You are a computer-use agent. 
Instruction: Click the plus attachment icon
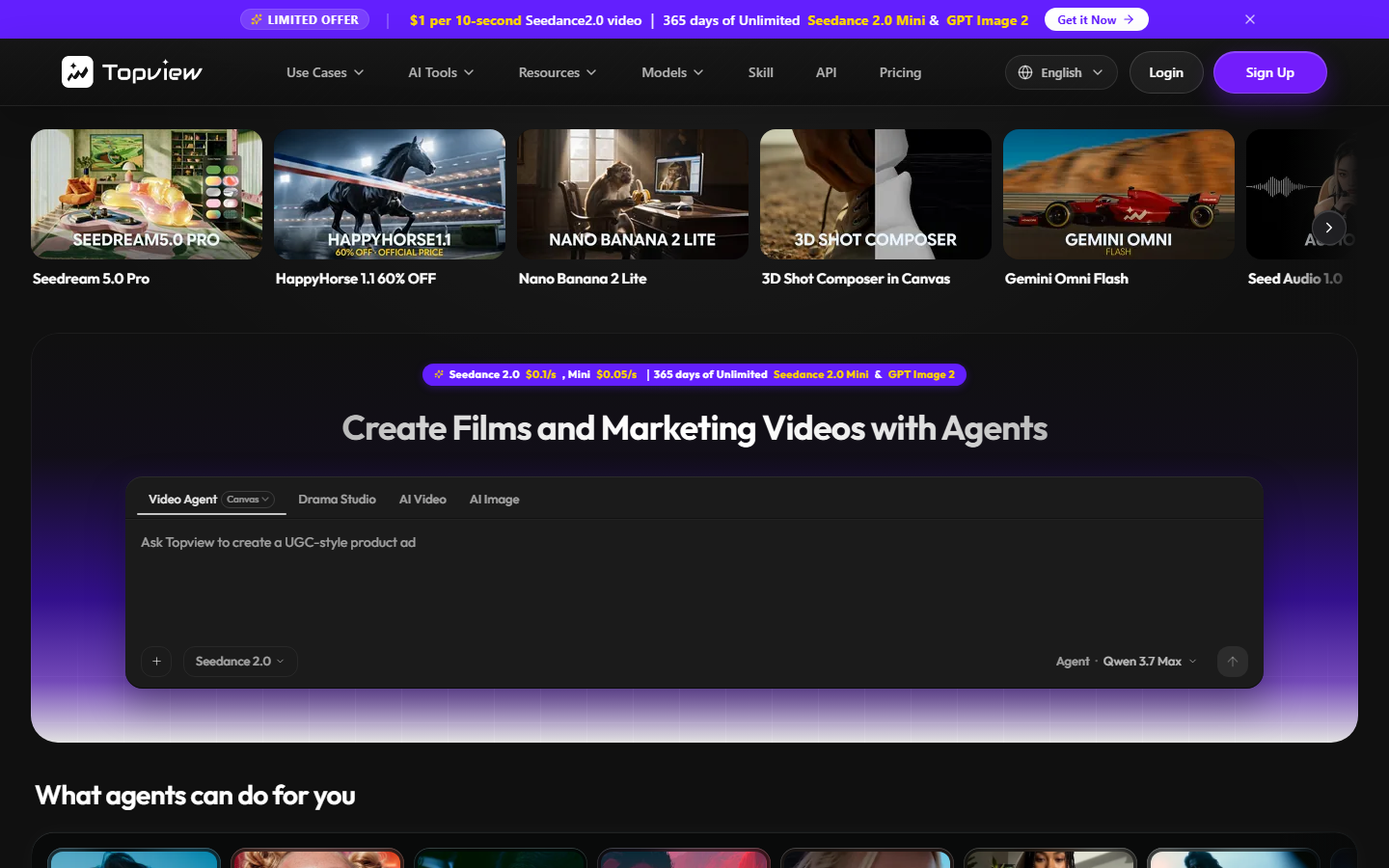(x=156, y=662)
